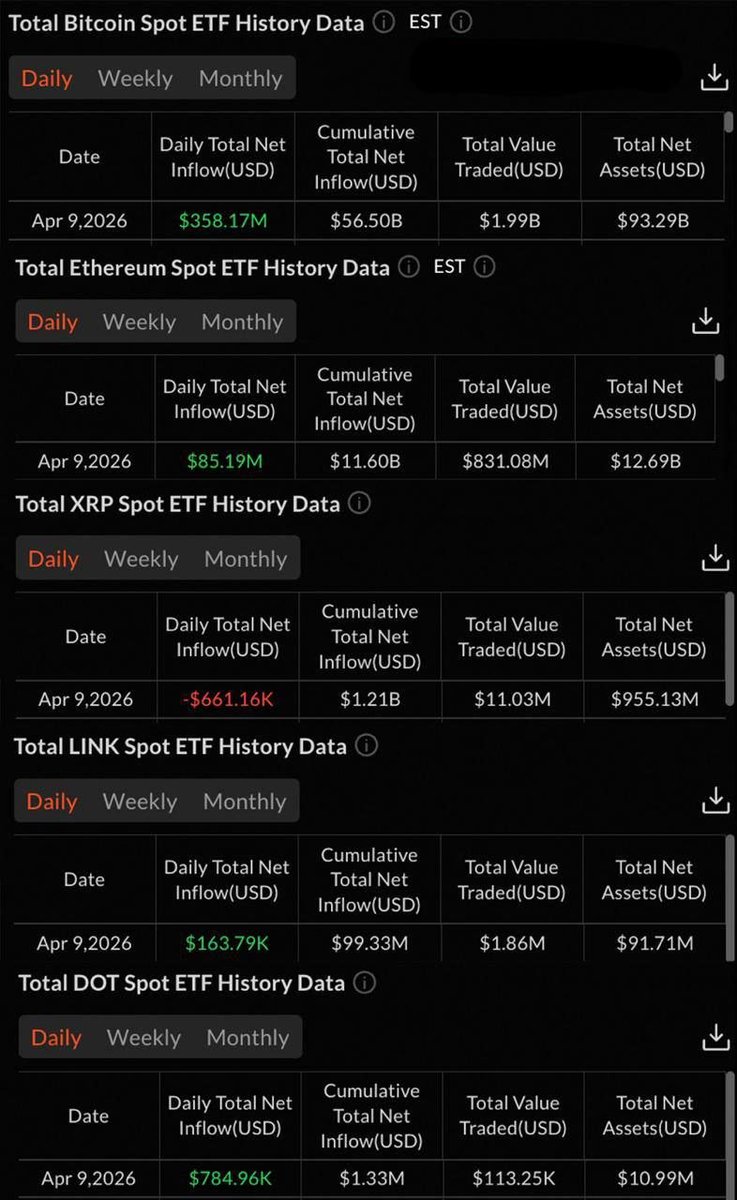
Task: Download LINK Spot ETF history data
Action: 715,800
